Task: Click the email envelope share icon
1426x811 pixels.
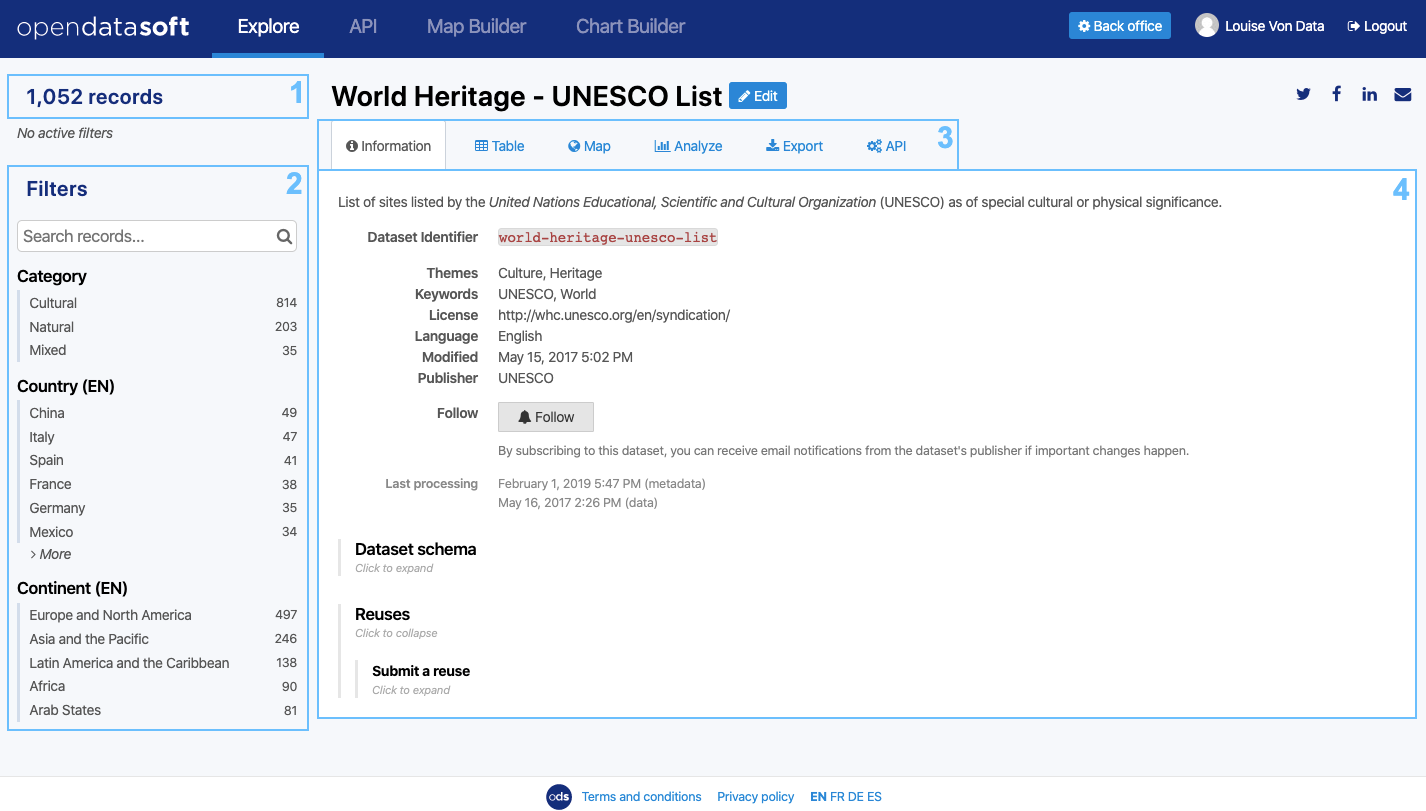Action: point(1403,94)
